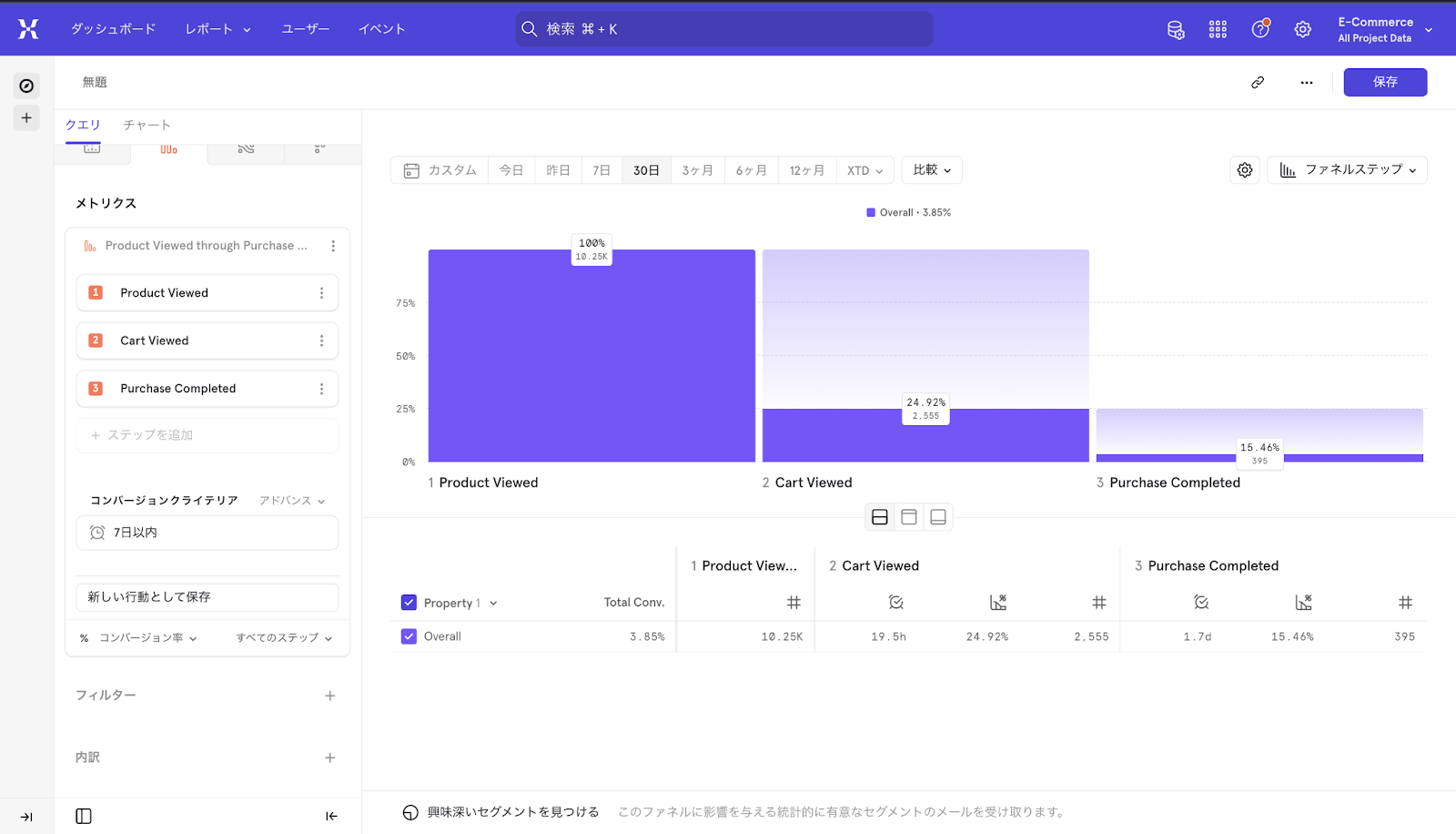Open the data management database icon
The image size is (1456, 834).
(1176, 29)
